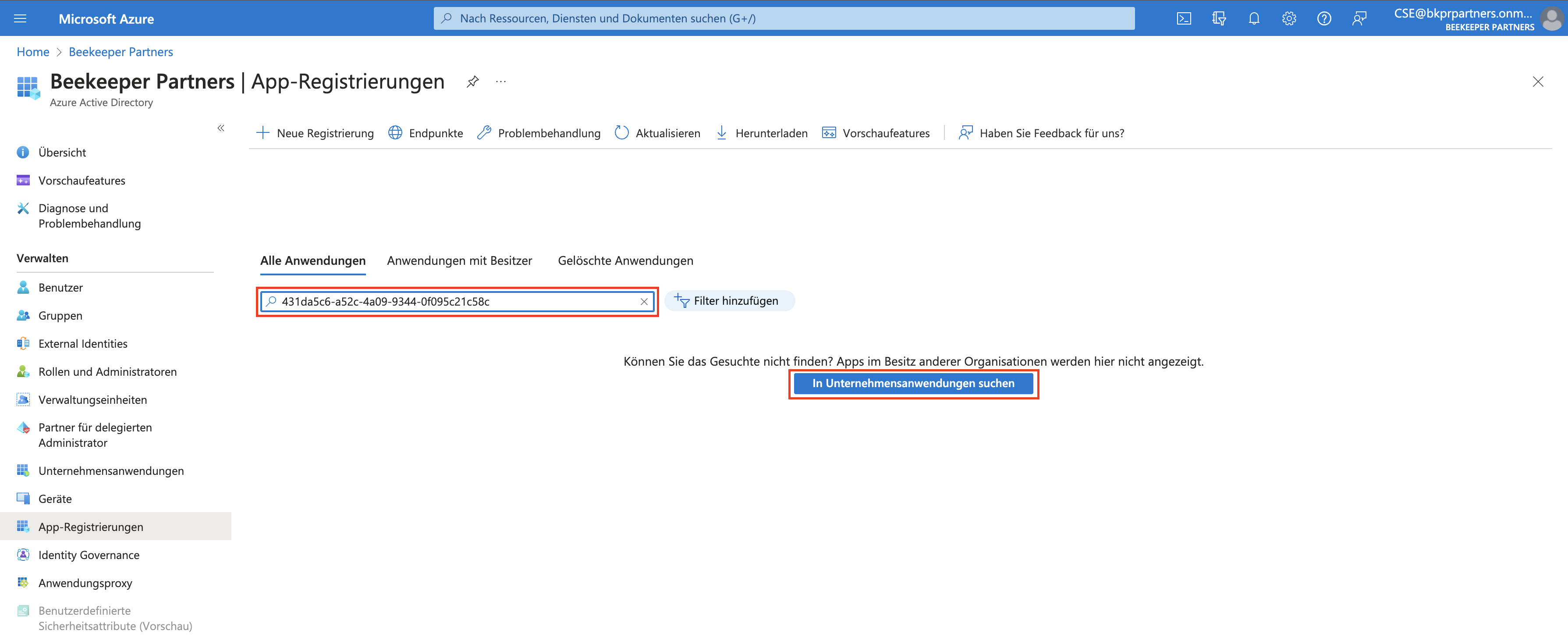Open more options ellipsis next to title
This screenshot has width=1568, height=641.
coord(501,82)
